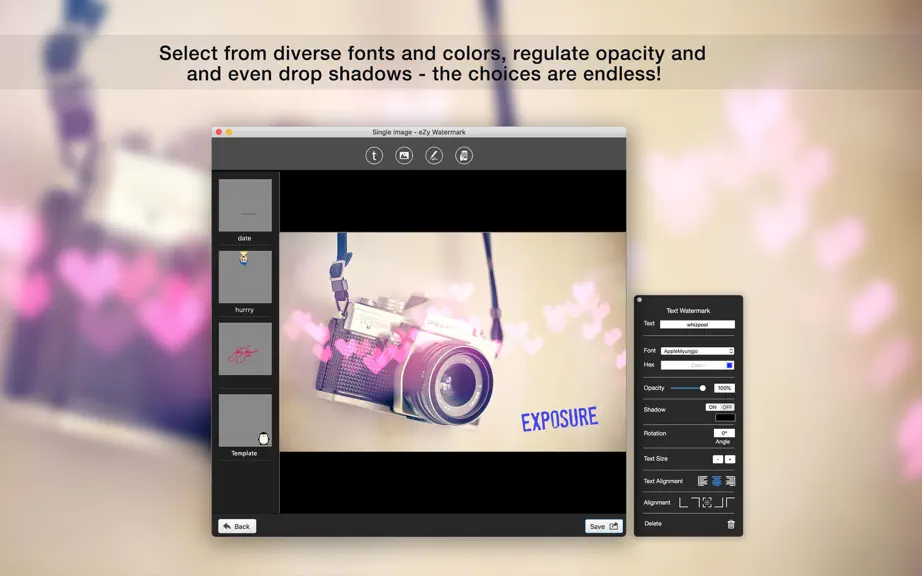This screenshot has height=576, width=922.
Task: Turn the shadow ON
Action: pos(713,407)
